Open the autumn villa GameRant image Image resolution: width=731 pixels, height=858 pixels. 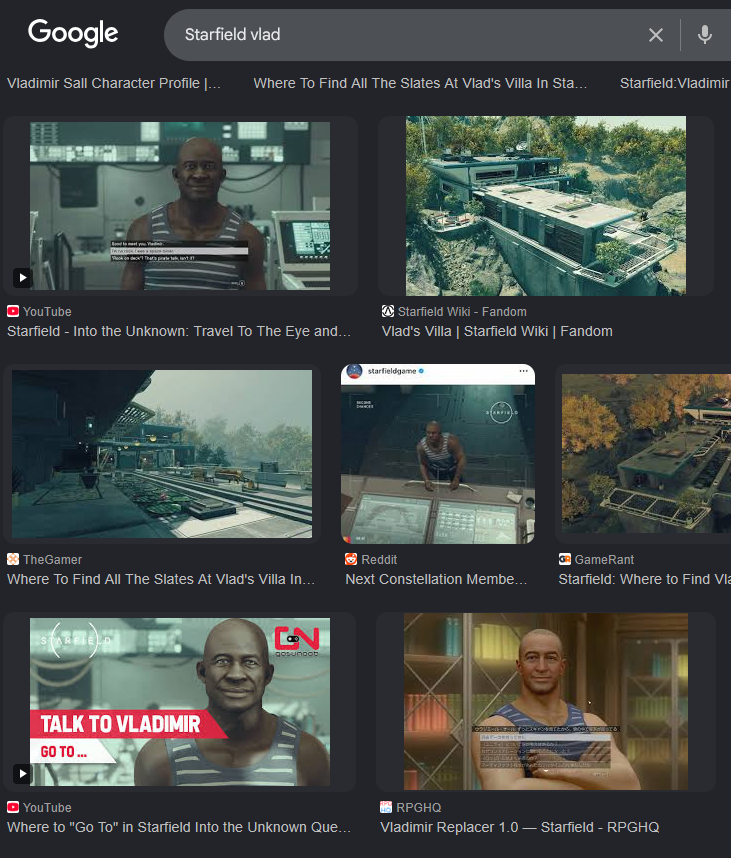(646, 454)
